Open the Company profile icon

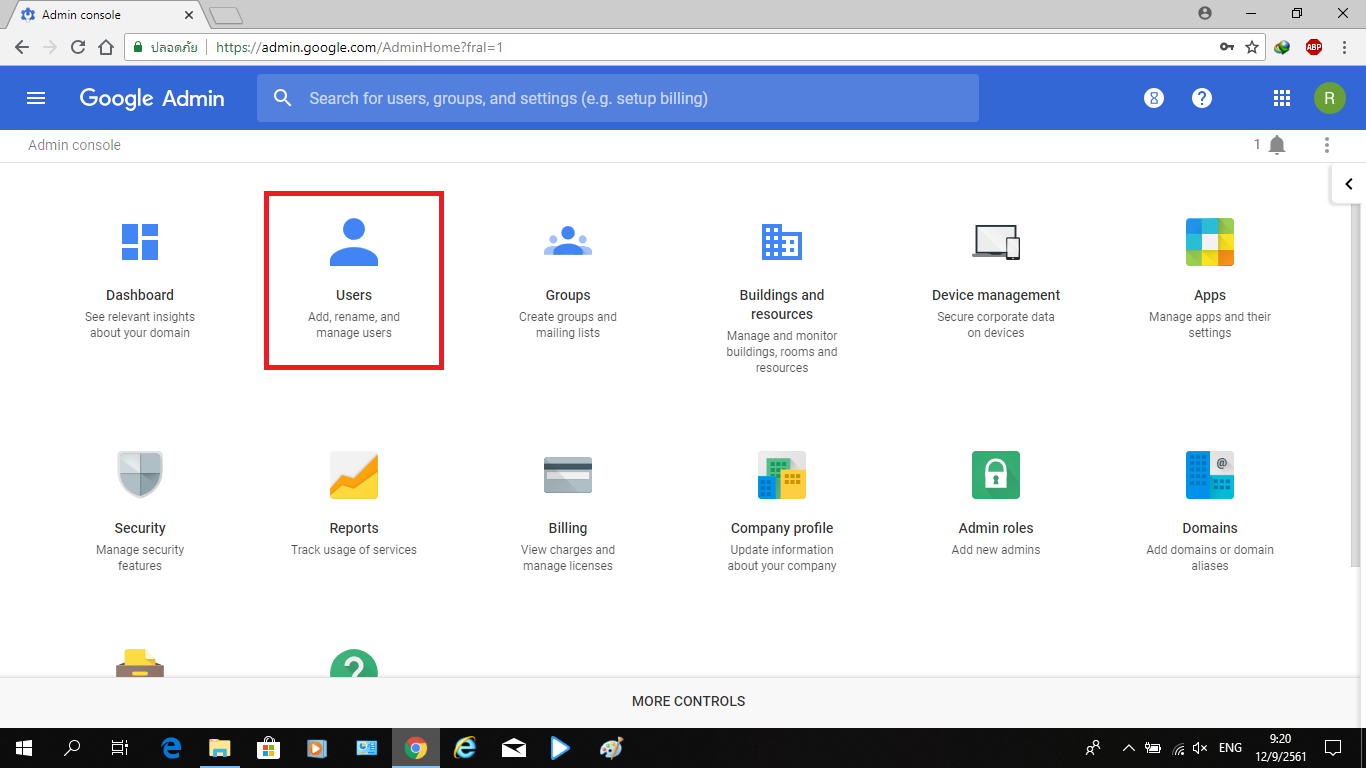click(x=781, y=475)
